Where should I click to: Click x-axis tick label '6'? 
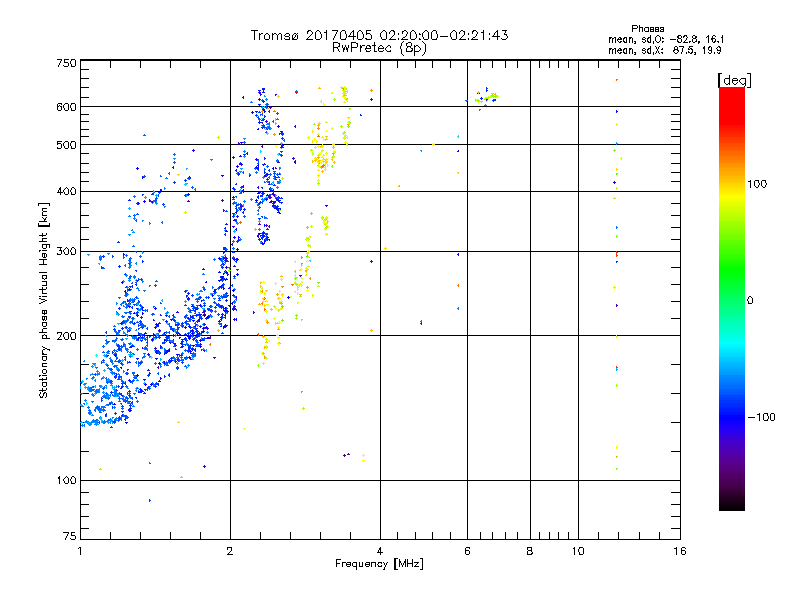click(x=467, y=551)
